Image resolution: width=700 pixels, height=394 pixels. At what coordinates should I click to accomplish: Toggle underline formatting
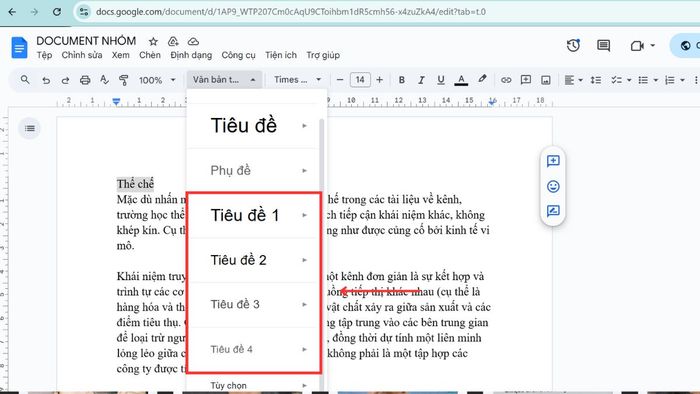point(441,80)
